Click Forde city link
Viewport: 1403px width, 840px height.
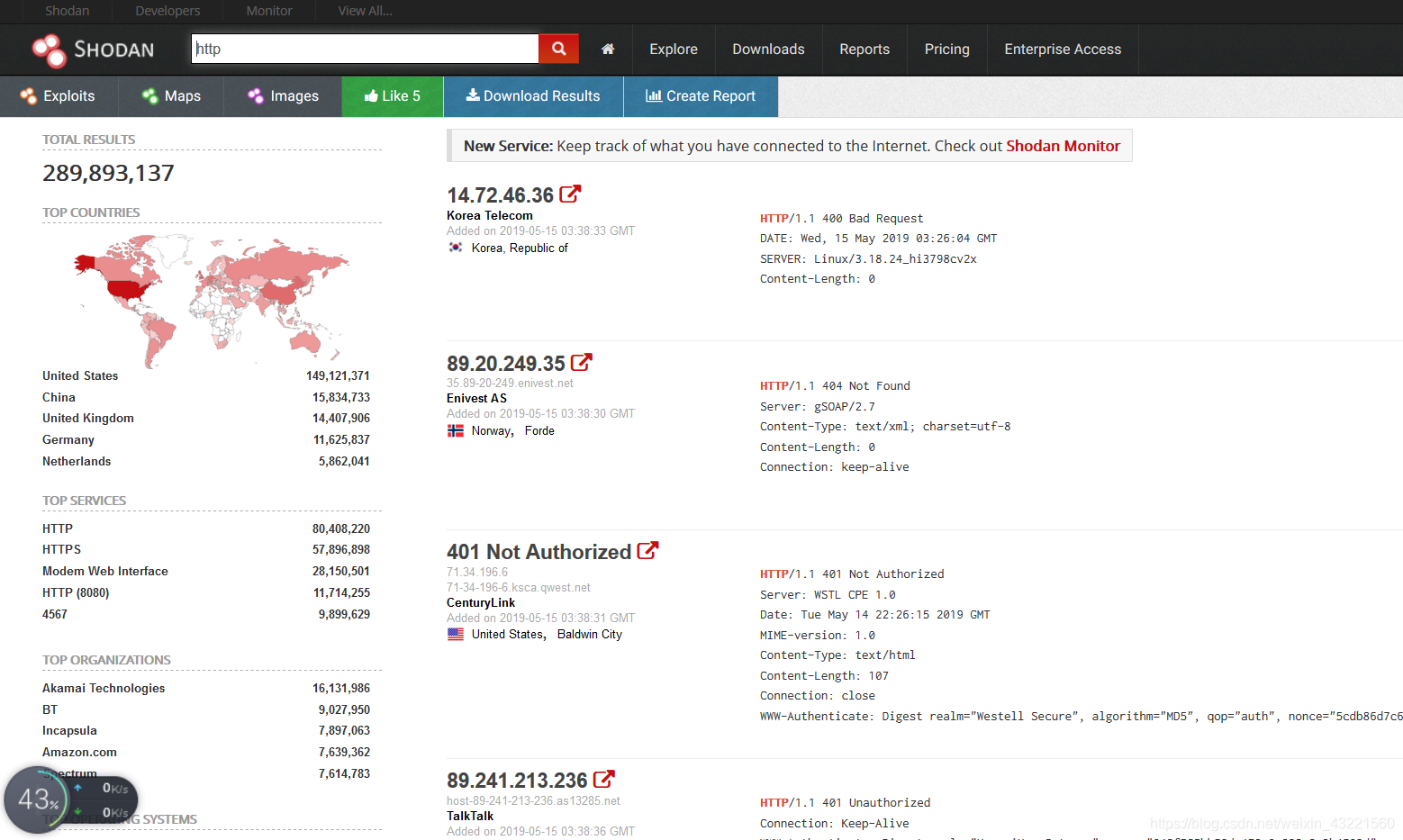pyautogui.click(x=539, y=430)
